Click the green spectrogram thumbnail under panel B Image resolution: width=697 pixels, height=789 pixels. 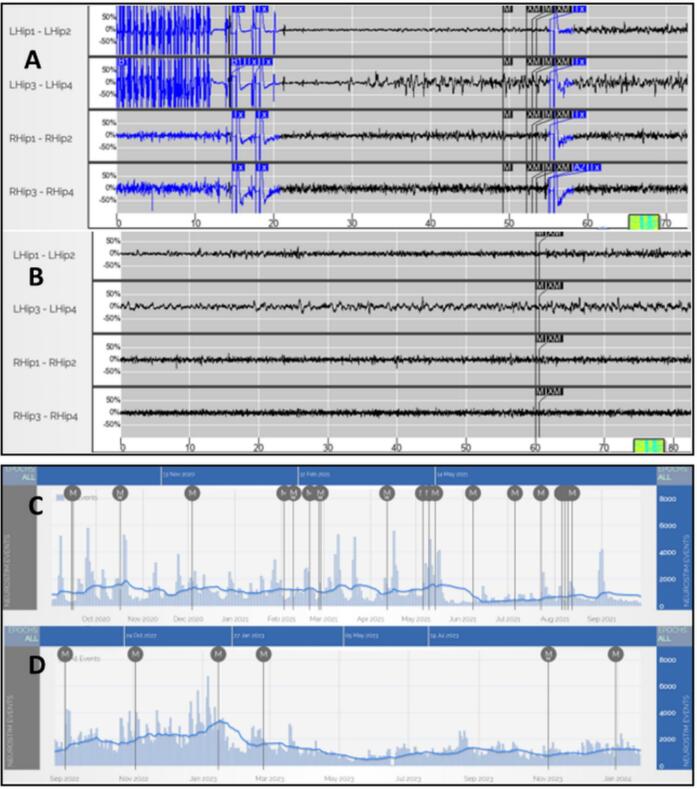pyautogui.click(x=649, y=446)
